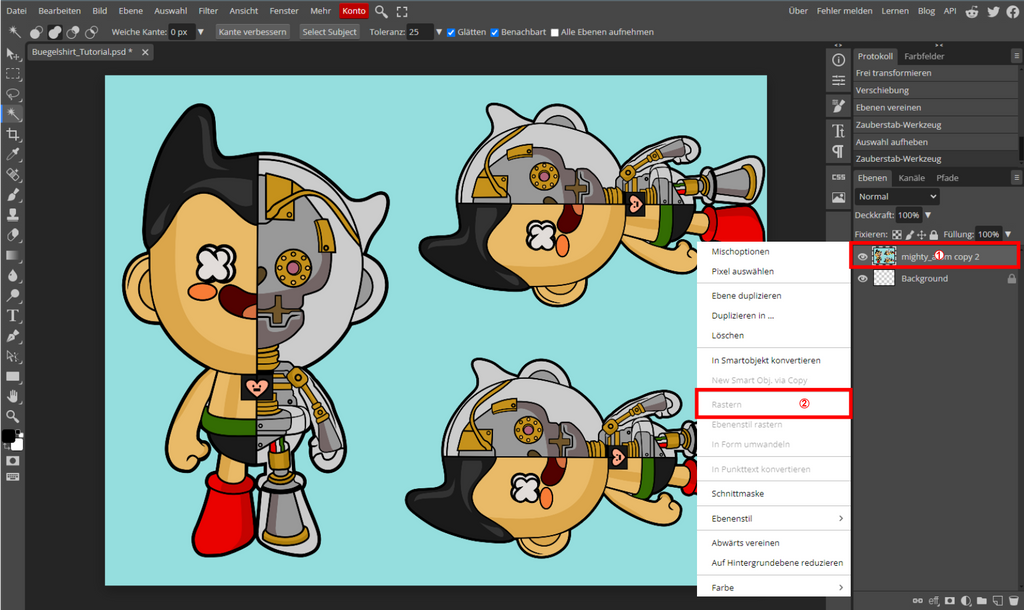Open the Paragraph panel icon
This screenshot has height=610, width=1024.
tap(839, 152)
